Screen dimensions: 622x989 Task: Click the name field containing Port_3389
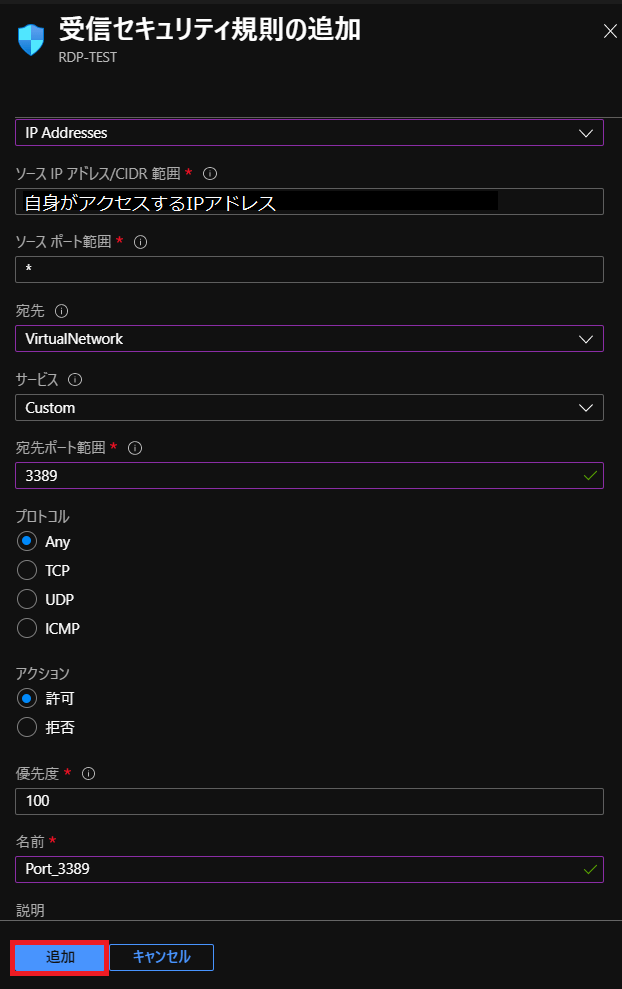309,869
